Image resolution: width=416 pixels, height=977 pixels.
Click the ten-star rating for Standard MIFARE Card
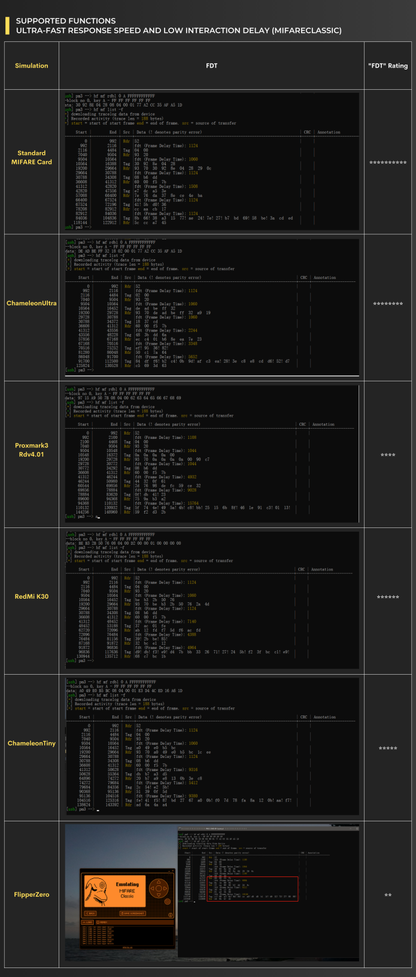(388, 163)
